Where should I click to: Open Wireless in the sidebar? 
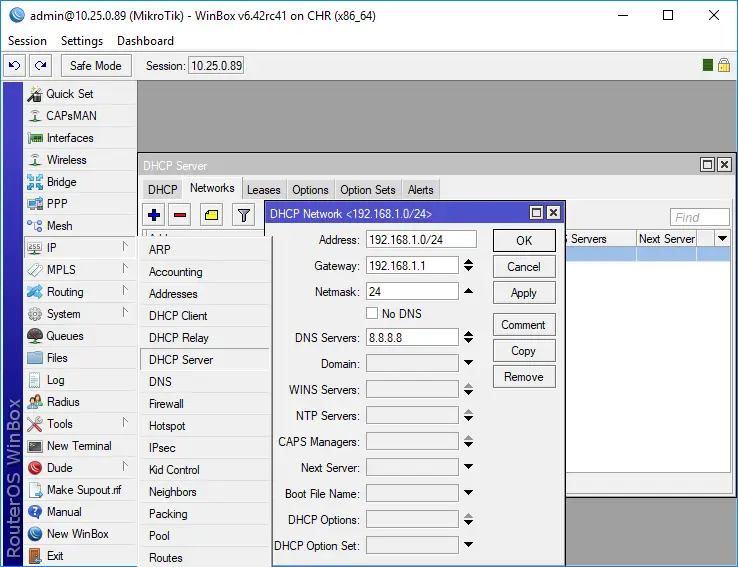(x=80, y=160)
